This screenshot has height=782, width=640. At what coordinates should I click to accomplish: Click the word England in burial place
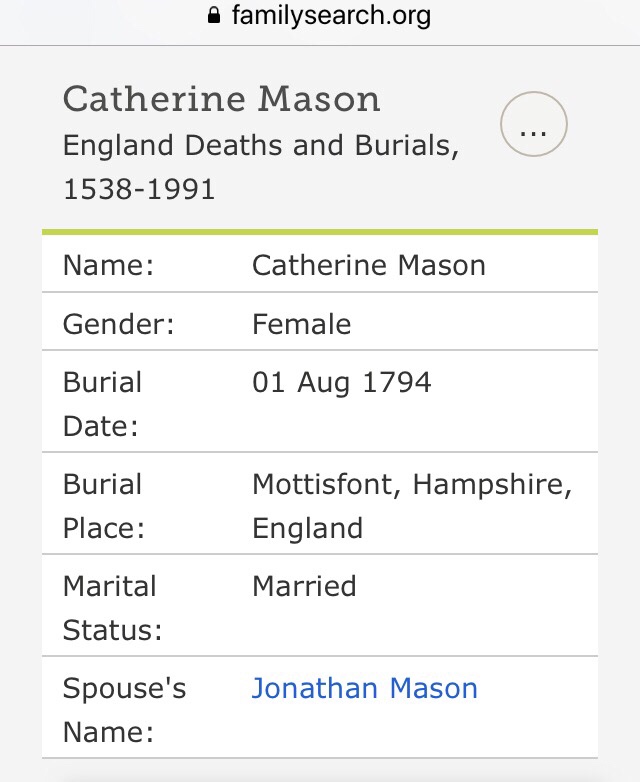[x=307, y=527]
